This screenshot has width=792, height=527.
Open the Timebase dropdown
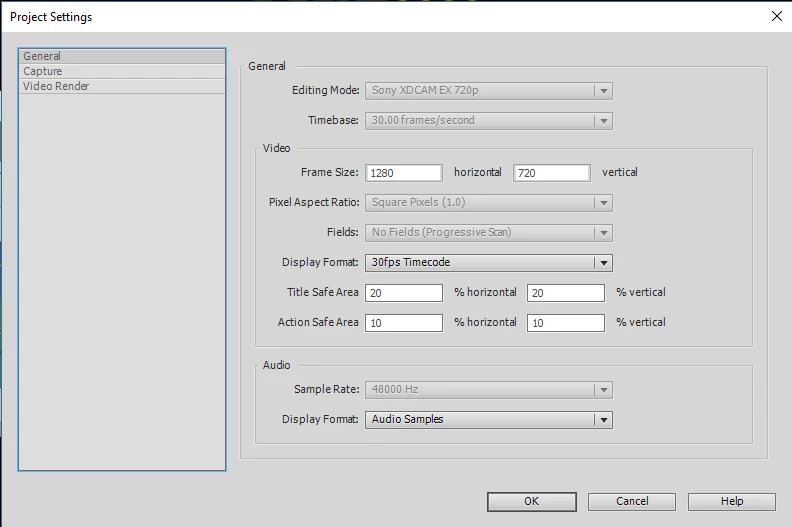[x=488, y=121]
